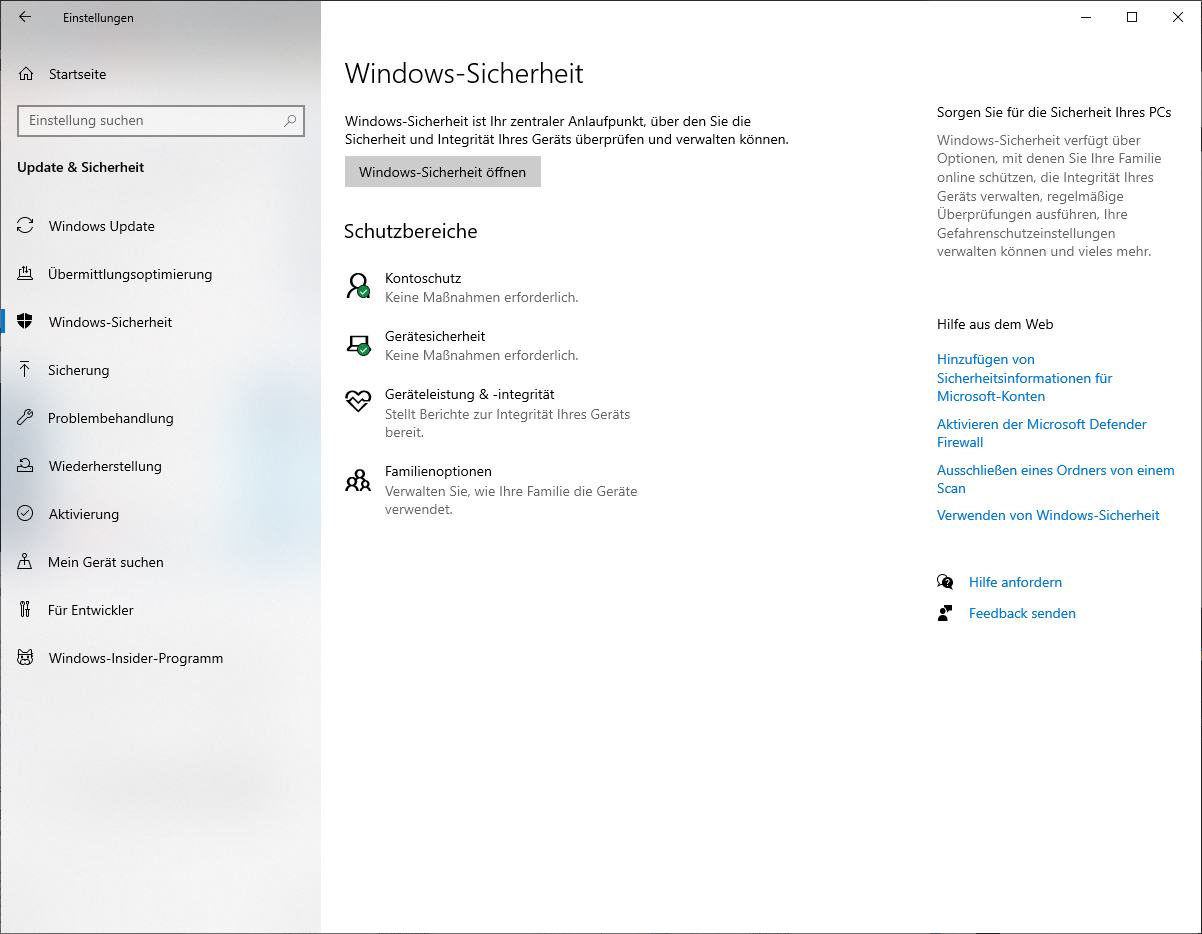The image size is (1202, 934).
Task: Click the Windows-Sicherheit öffnen button
Action: pos(442,172)
